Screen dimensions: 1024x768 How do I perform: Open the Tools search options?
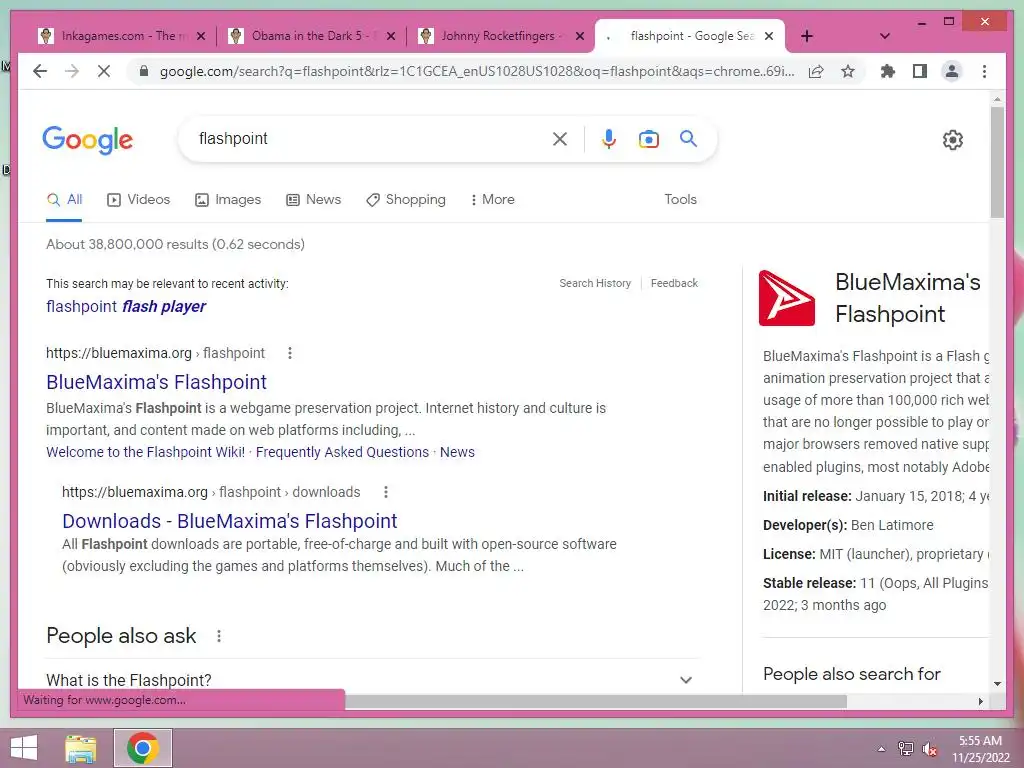680,199
